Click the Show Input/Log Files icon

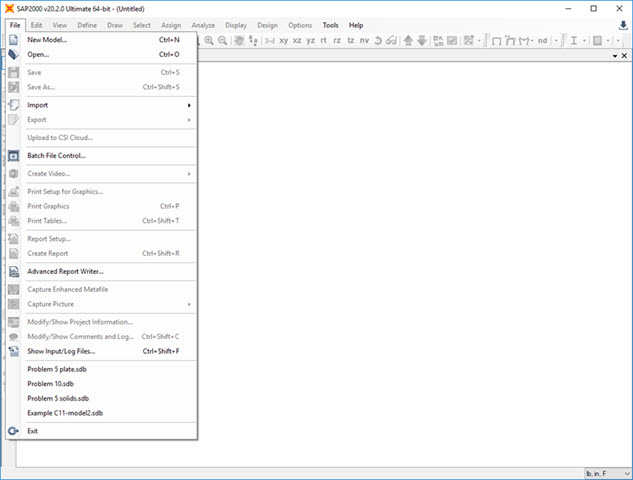point(13,351)
